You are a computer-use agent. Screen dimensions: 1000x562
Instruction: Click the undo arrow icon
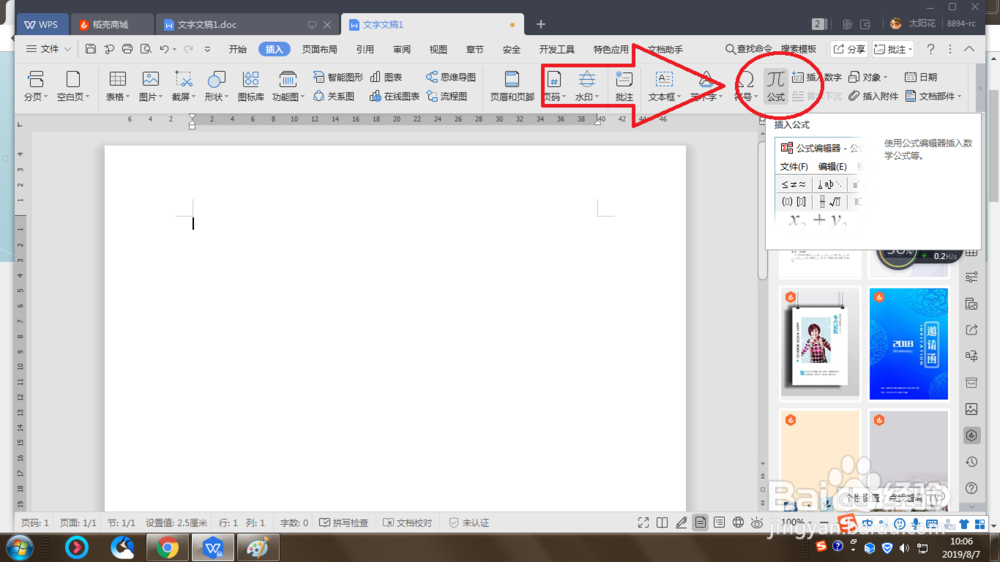164,49
